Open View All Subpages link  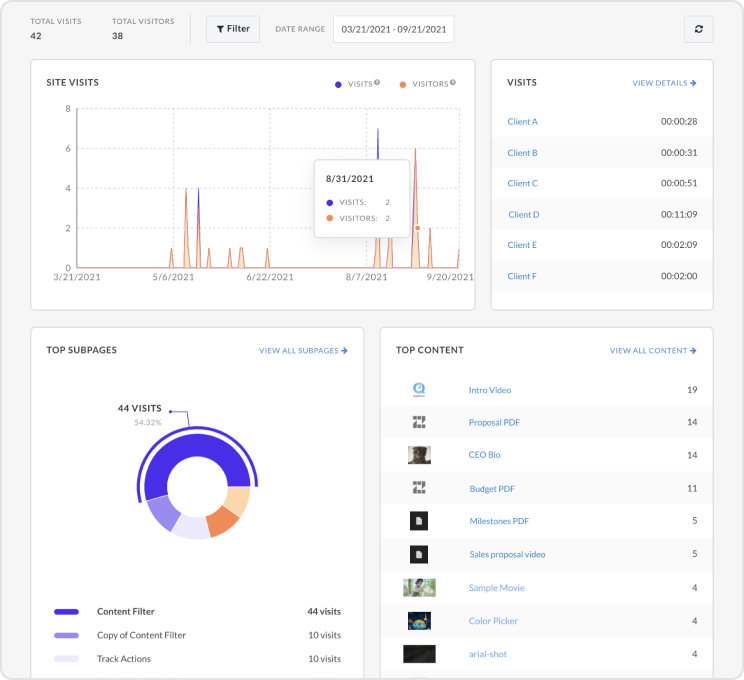click(303, 351)
